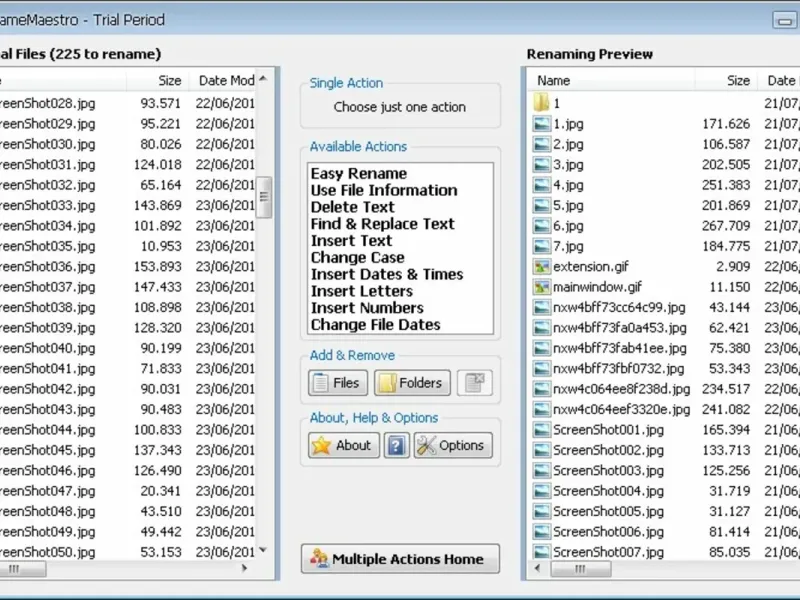Click the image icon beside 4.jpg
Screen dimensions: 800x600
541,185
